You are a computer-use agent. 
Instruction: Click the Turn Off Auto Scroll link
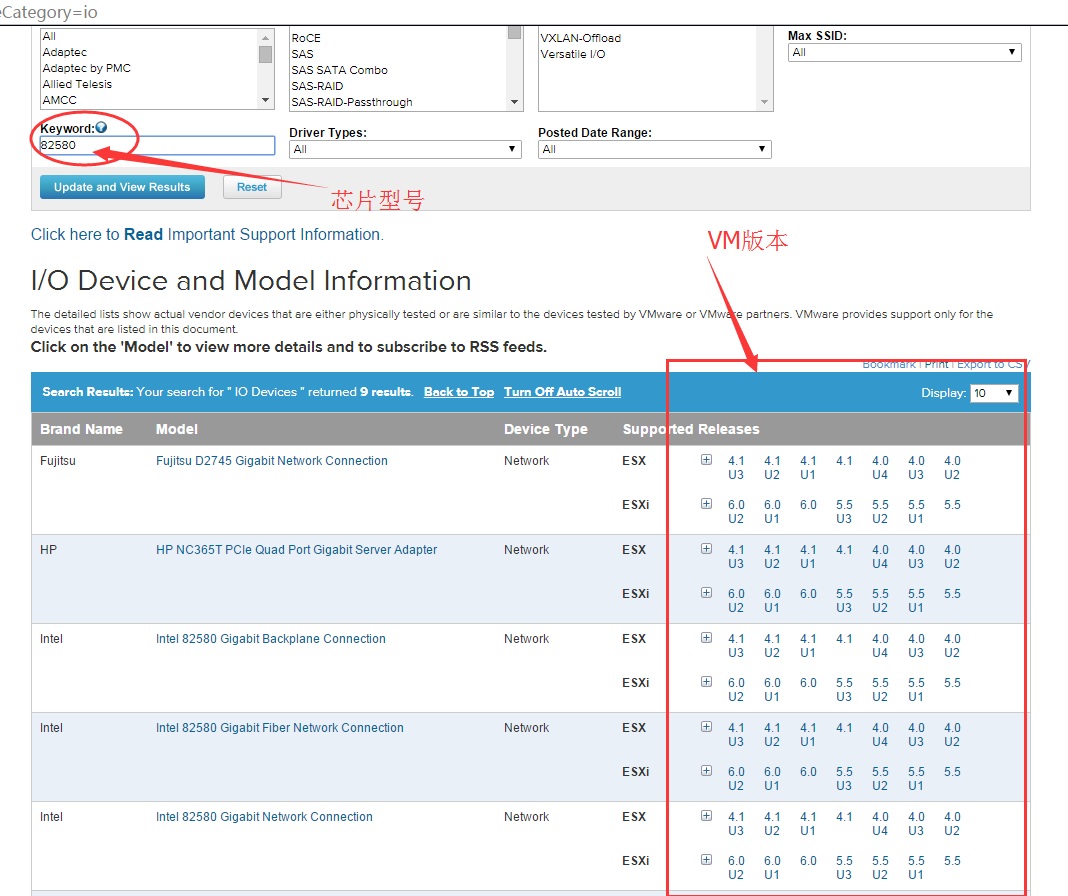coord(562,392)
